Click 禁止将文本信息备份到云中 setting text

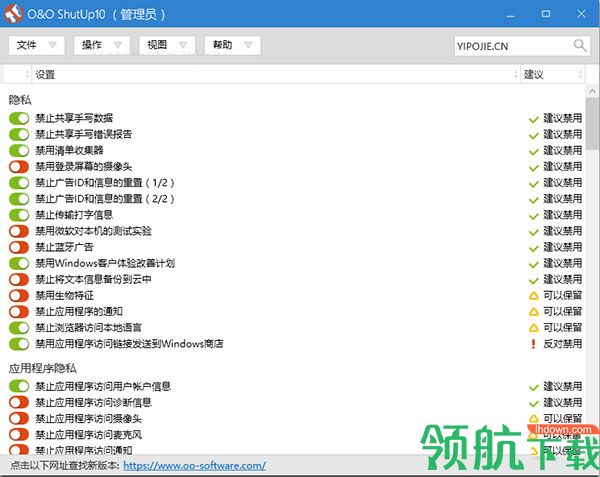point(93,279)
